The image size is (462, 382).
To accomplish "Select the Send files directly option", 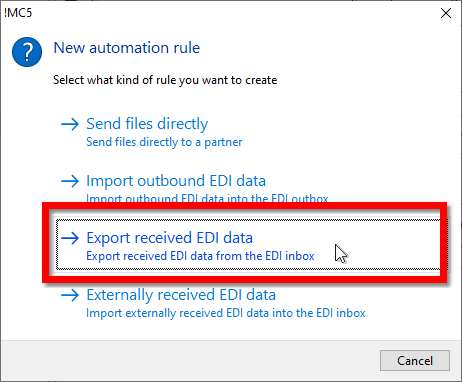I will point(147,124).
